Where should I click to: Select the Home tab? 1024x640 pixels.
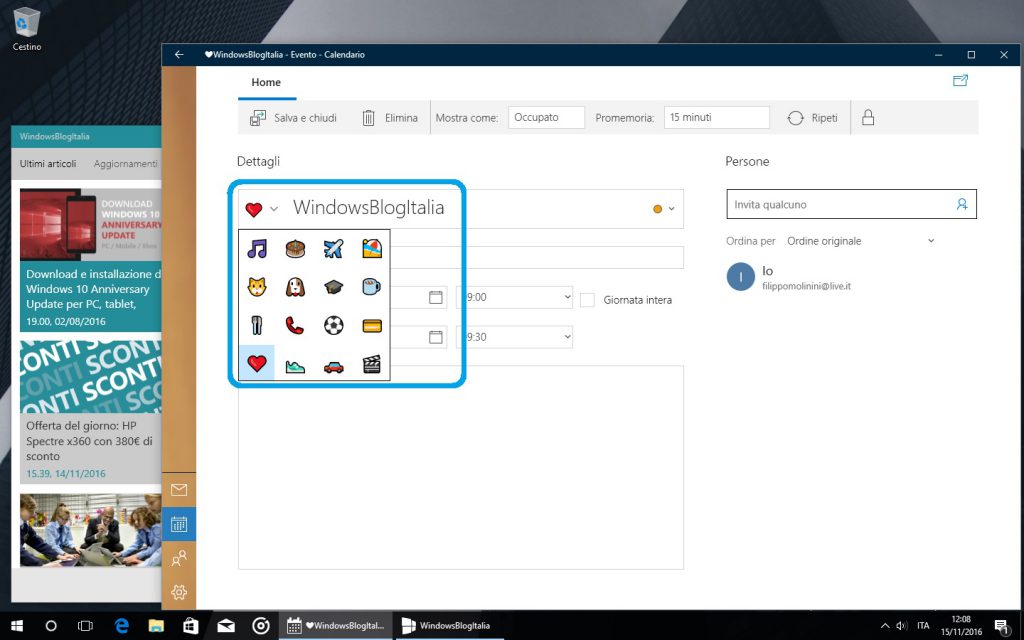pos(266,82)
